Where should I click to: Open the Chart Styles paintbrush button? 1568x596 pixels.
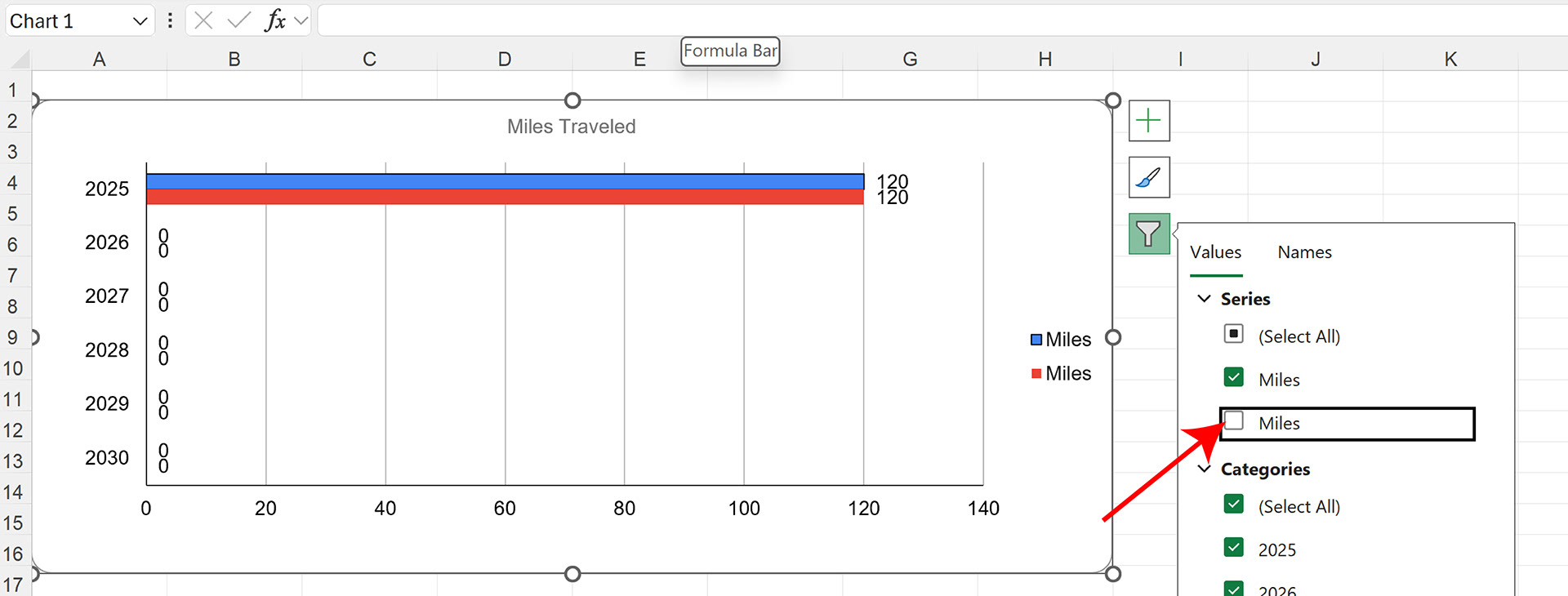point(1149,177)
